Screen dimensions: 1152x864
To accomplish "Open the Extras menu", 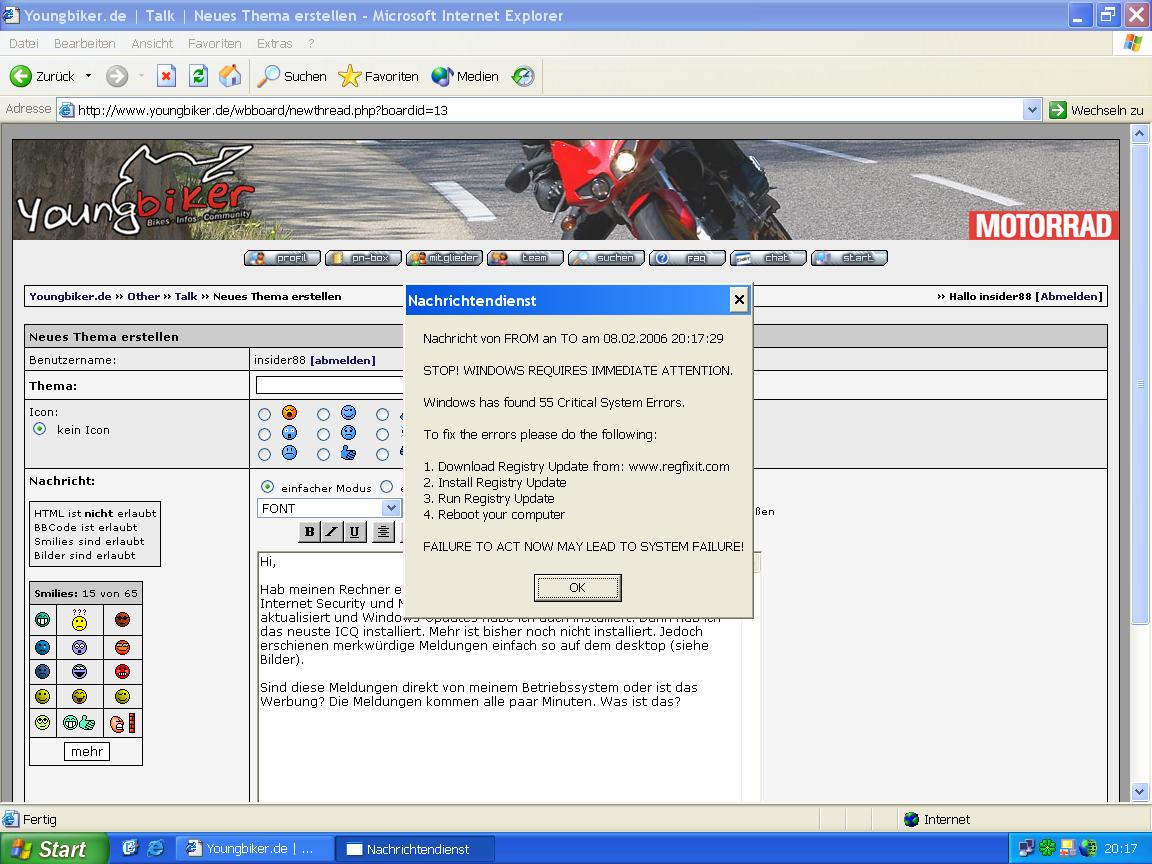I will 275,43.
